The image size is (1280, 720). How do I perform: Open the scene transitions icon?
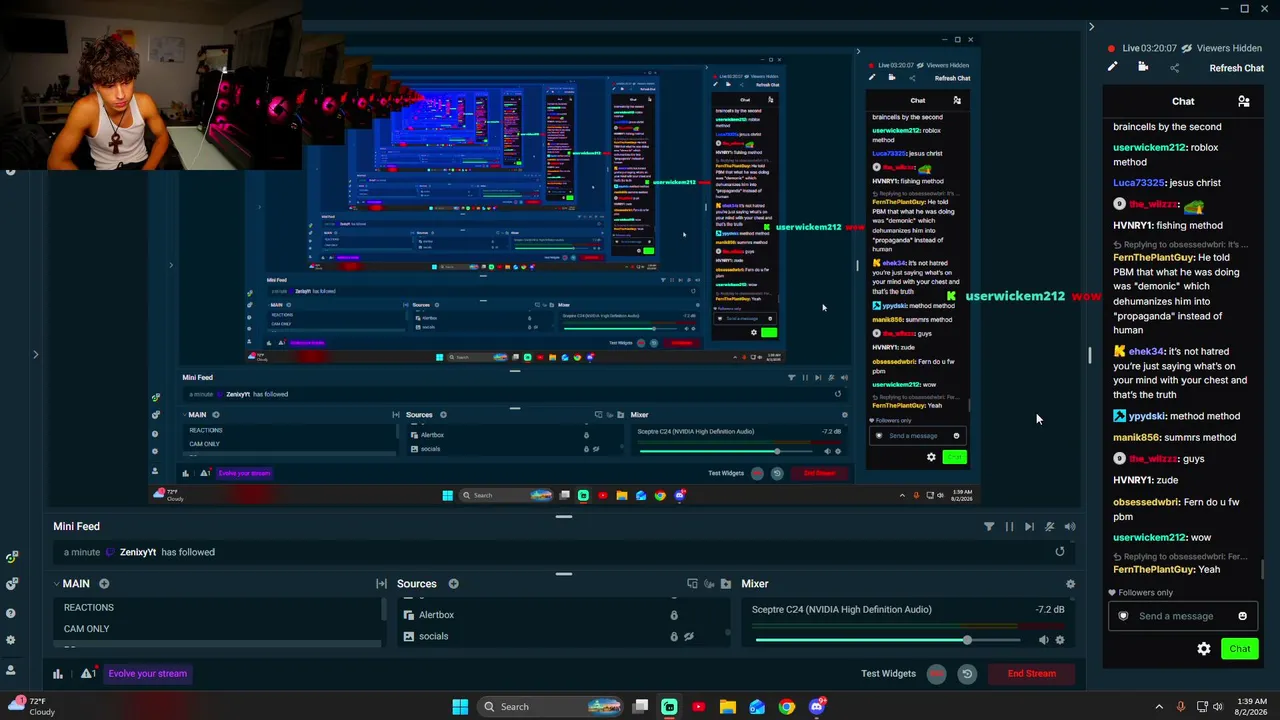coord(381,584)
